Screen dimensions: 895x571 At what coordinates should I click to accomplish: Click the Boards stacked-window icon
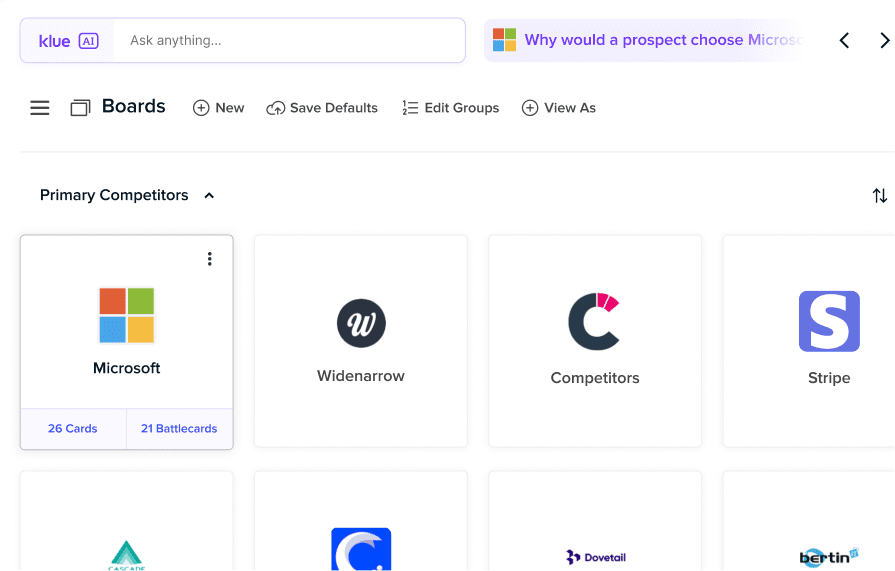point(80,108)
